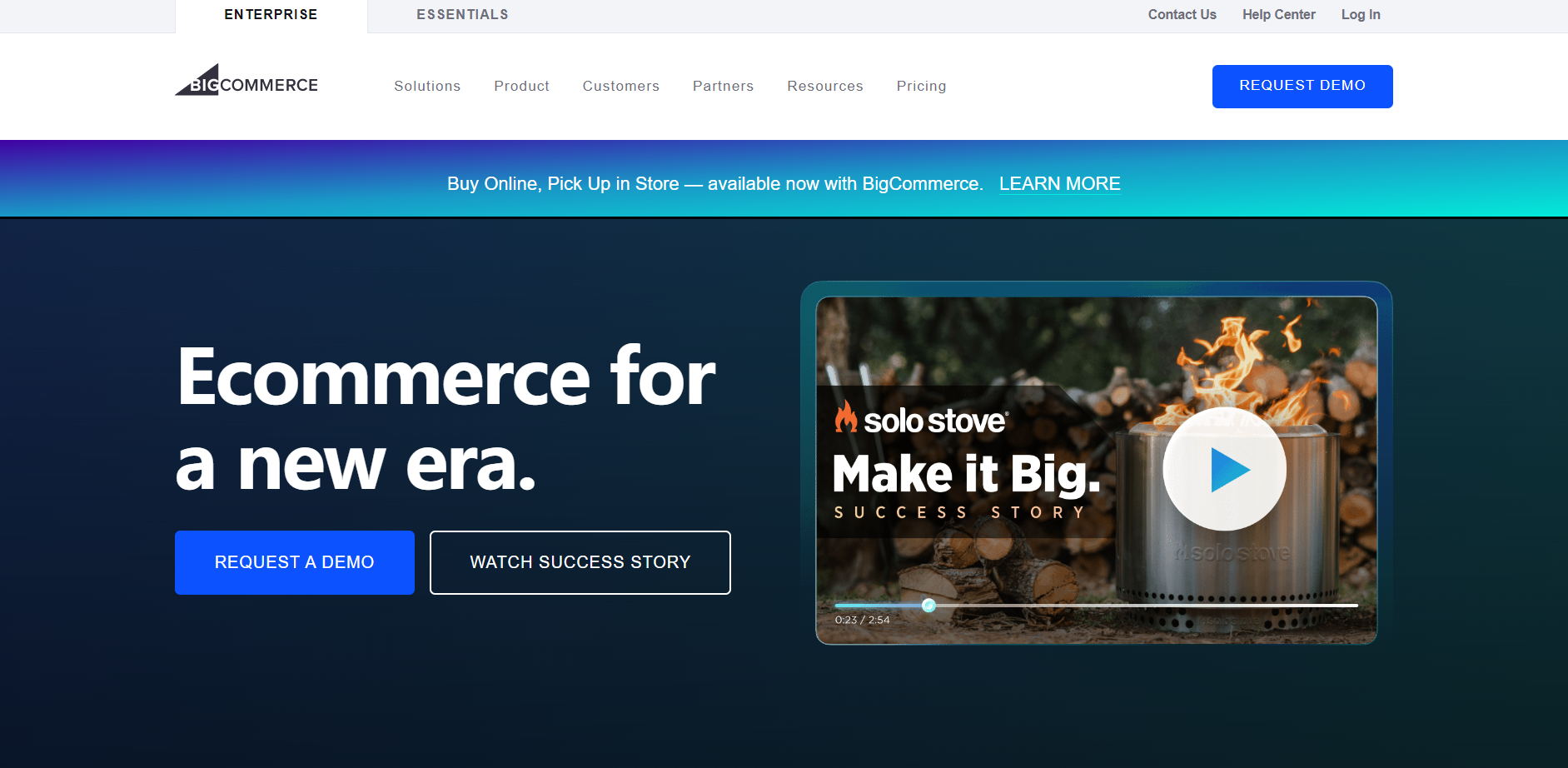Click the REQUEST DEMO header button
Viewport: 1568px width, 768px height.
coord(1302,87)
